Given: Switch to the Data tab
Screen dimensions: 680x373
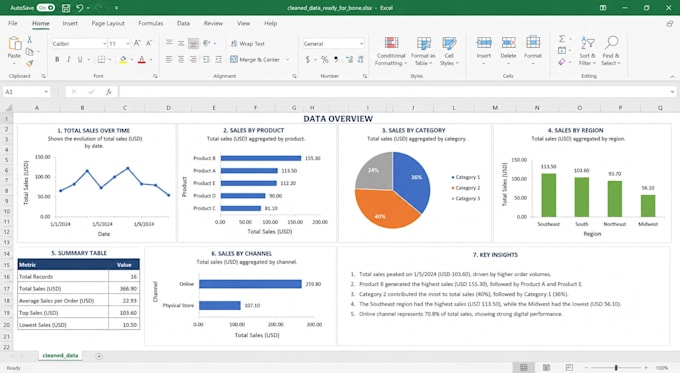Looking at the screenshot, I should [183, 23].
